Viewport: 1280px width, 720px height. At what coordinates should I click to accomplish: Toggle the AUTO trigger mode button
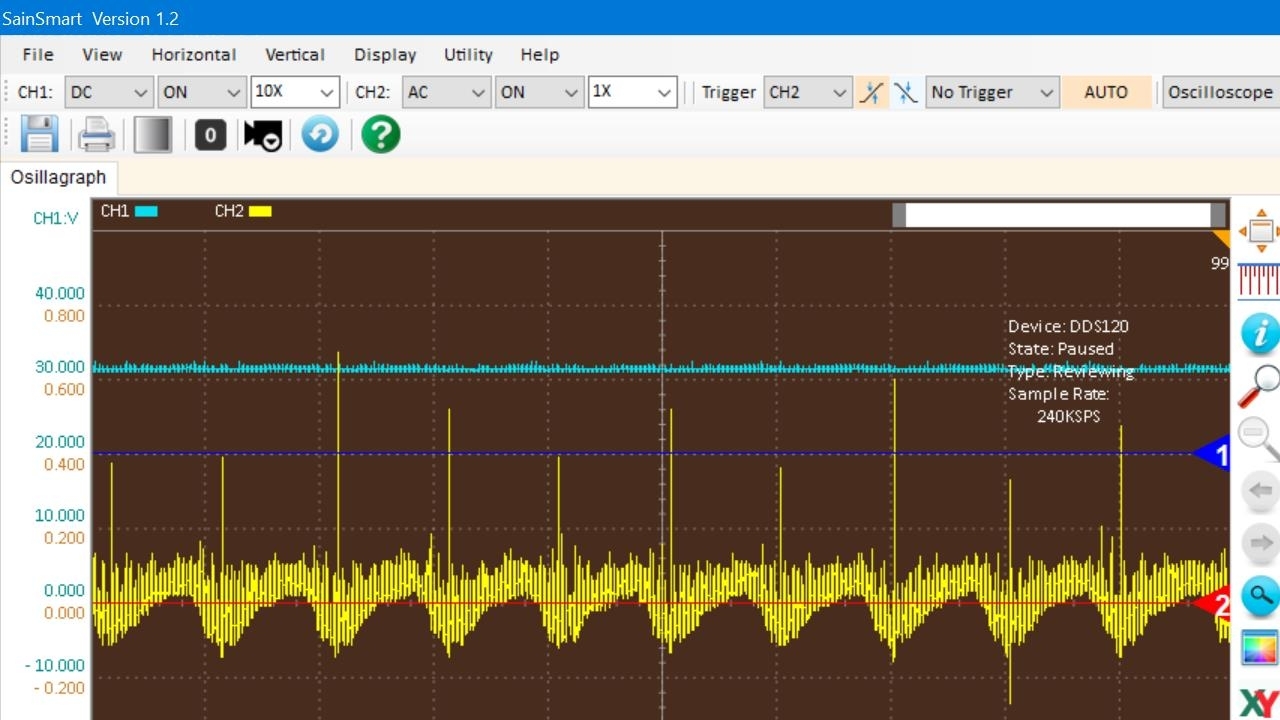pos(1106,92)
